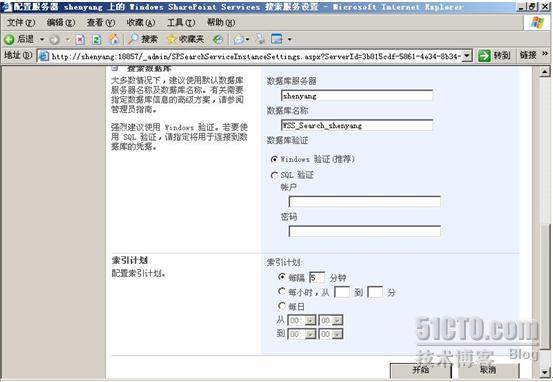Viewport: 553px width, 382px height.
Task: Click the Windows flag logo
Action: [x=537, y=23]
